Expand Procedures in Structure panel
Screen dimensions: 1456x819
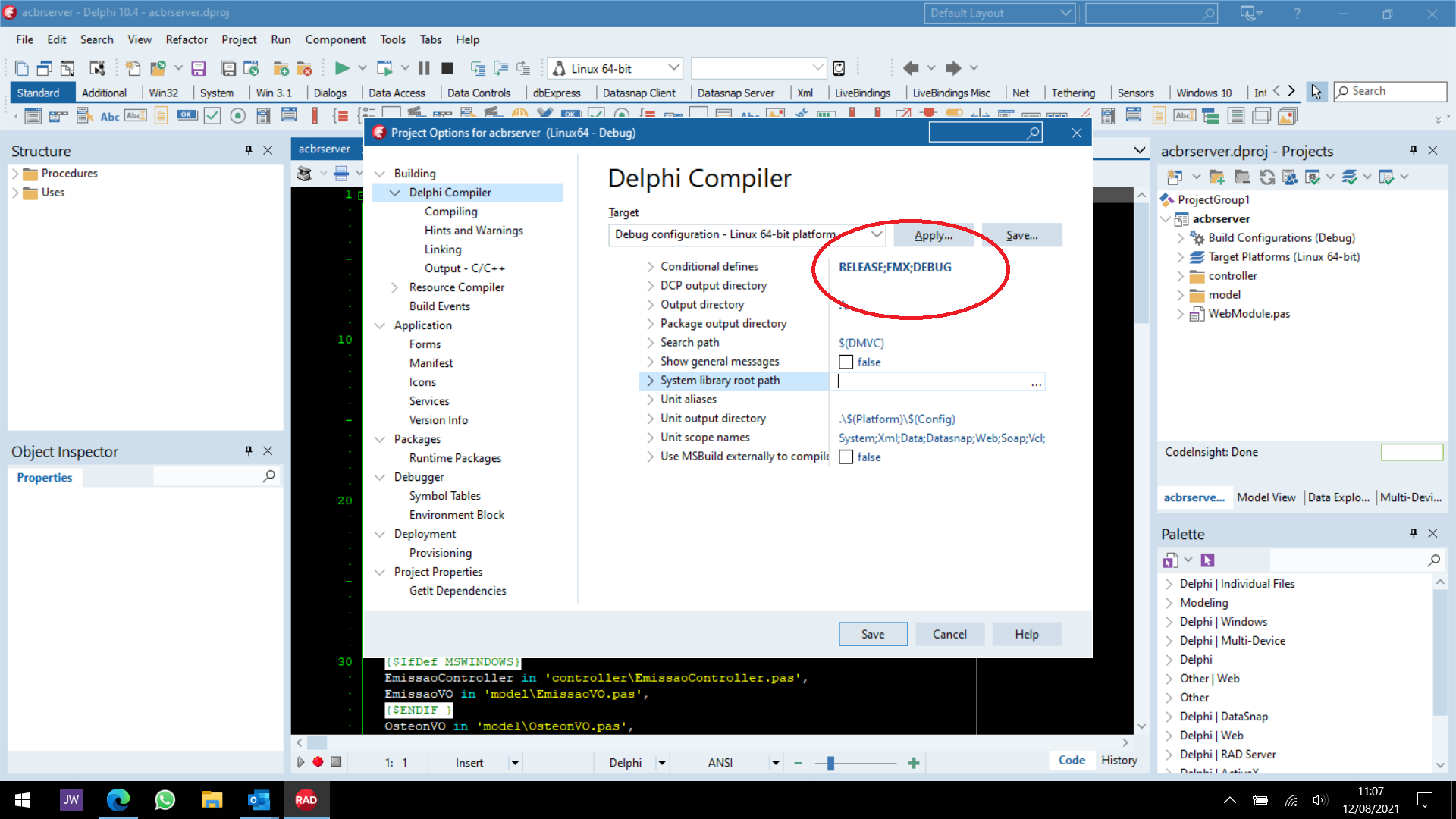[15, 174]
